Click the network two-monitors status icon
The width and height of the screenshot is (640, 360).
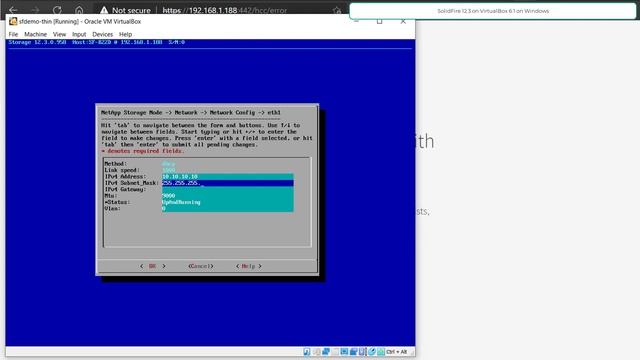click(326, 351)
